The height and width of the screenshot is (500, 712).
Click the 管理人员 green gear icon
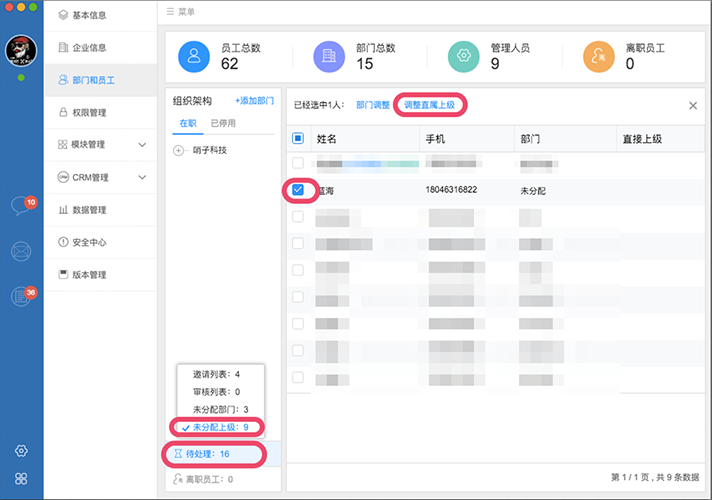(464, 57)
